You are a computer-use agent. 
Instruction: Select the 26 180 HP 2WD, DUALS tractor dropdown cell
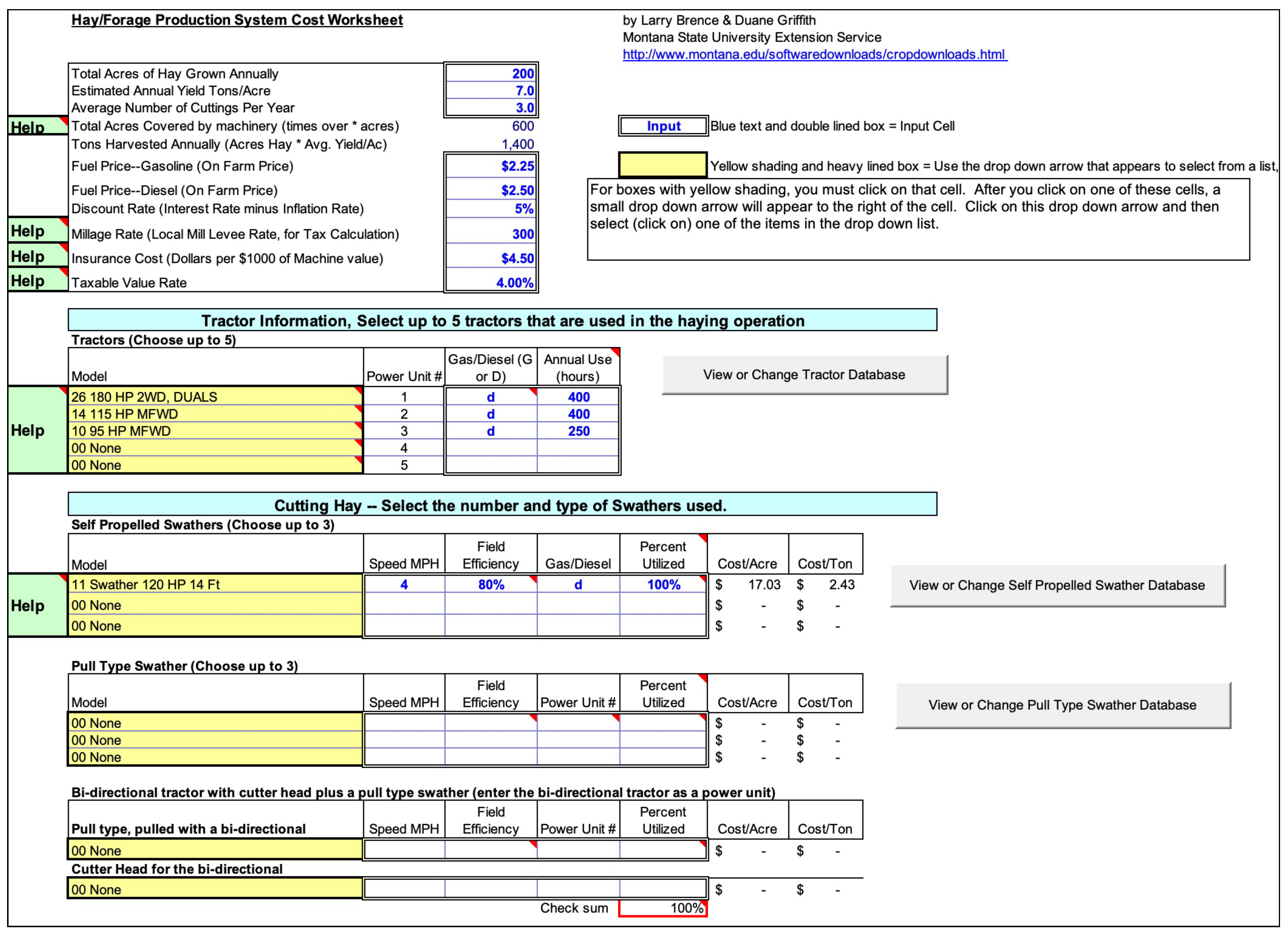point(215,396)
